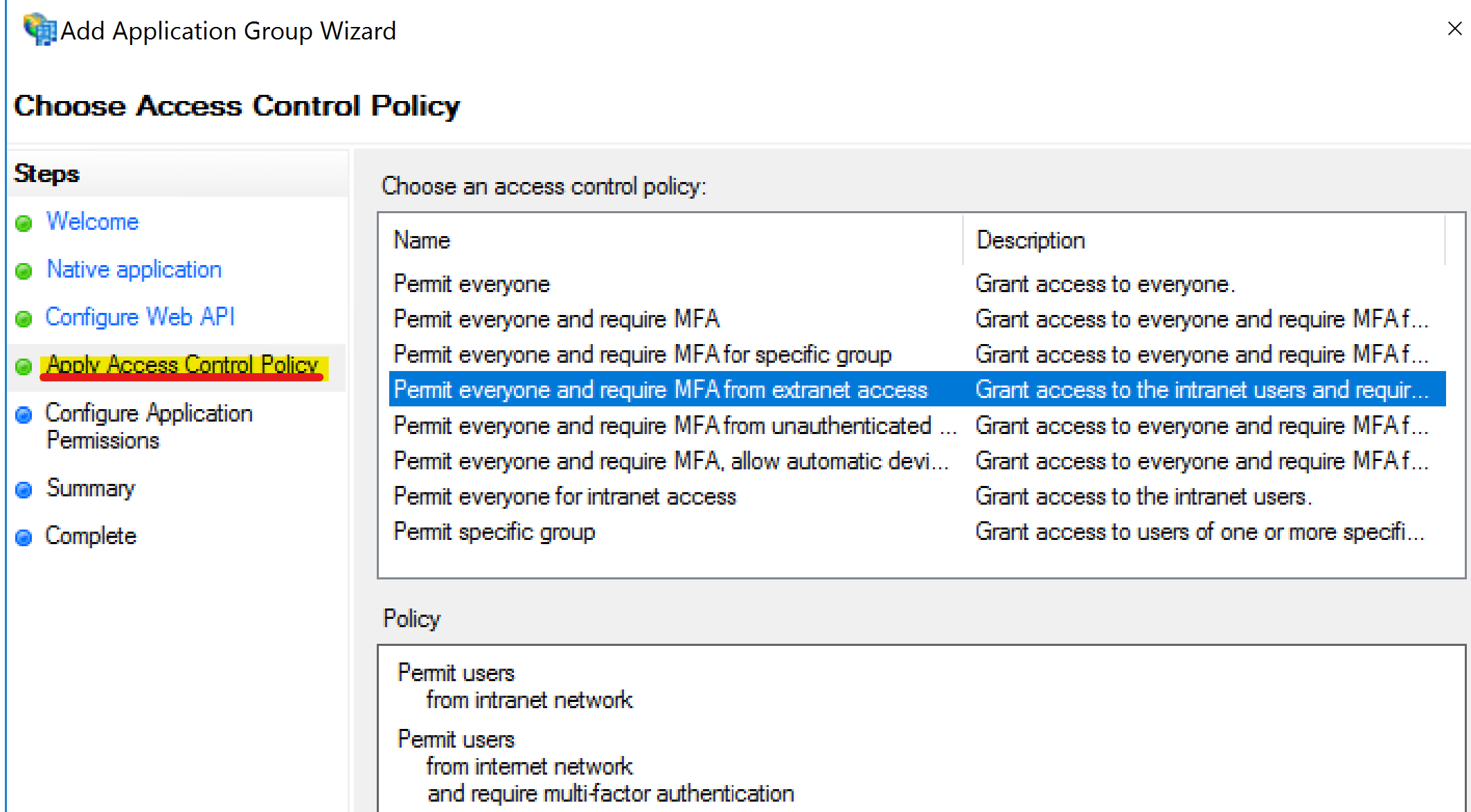Viewport: 1471px width, 812px height.
Task: Select the Permit everyone policy
Action: point(917,284)
